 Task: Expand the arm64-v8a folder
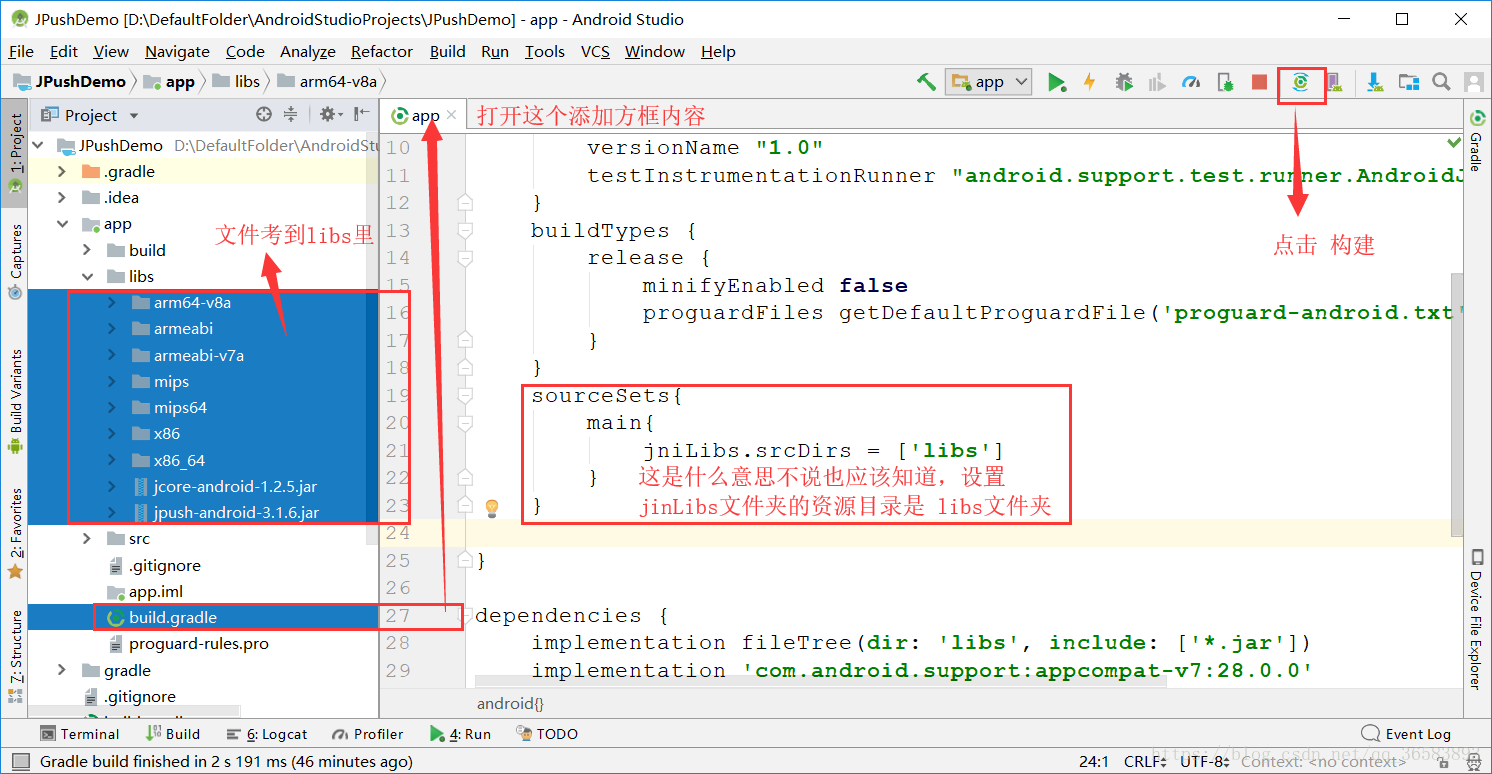click(112, 302)
